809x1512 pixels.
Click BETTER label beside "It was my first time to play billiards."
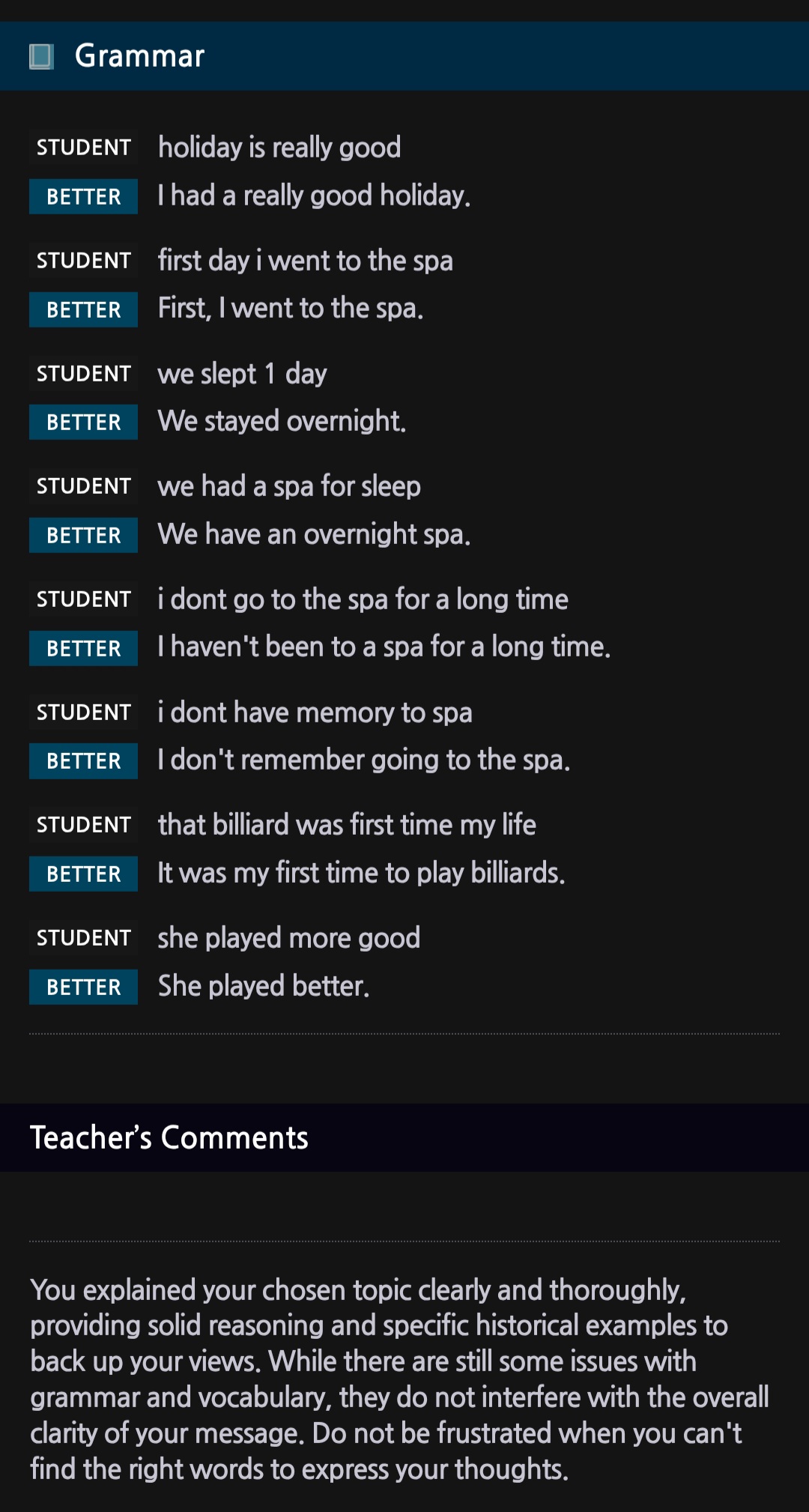83,874
